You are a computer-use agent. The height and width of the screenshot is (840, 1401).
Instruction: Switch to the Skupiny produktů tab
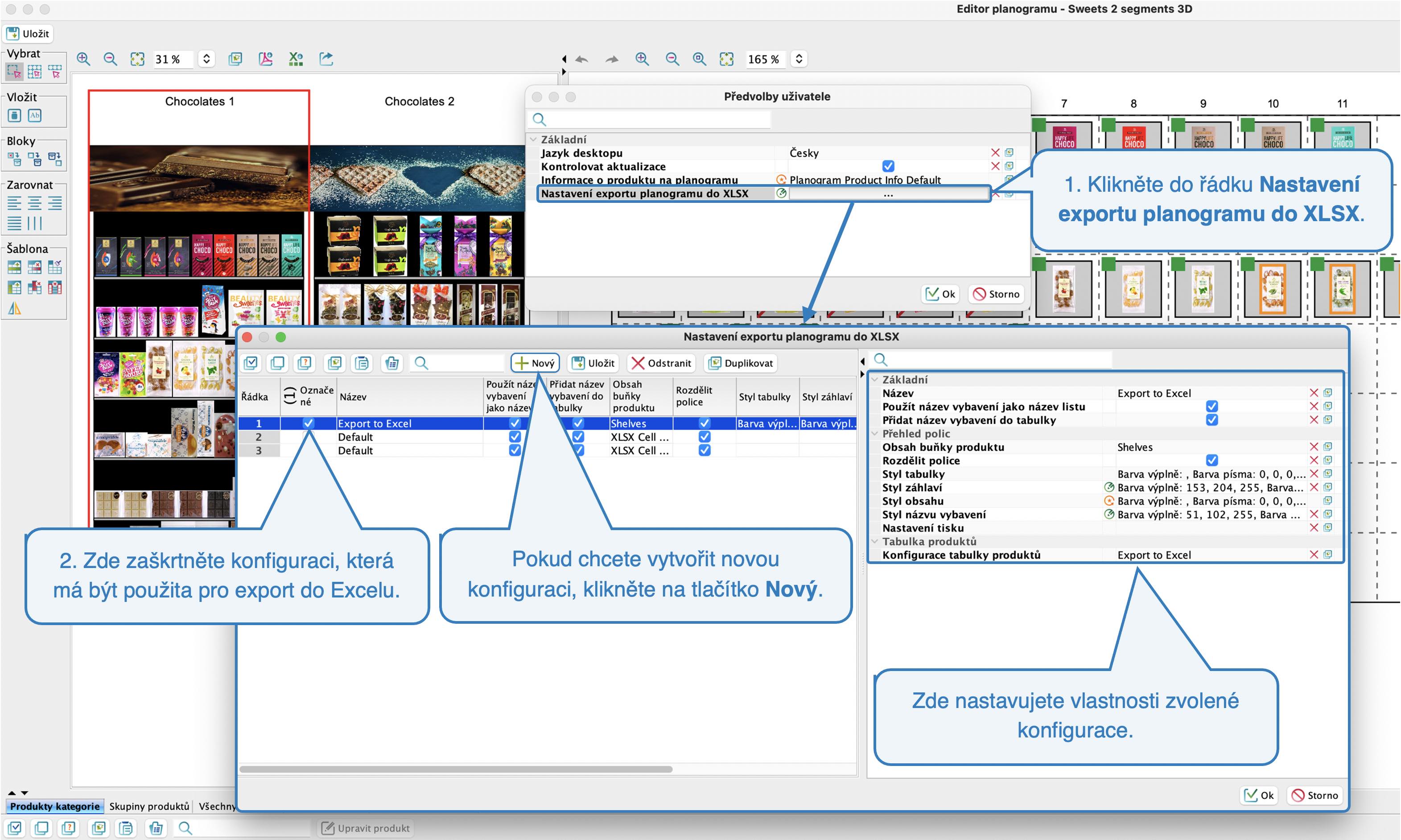[149, 806]
